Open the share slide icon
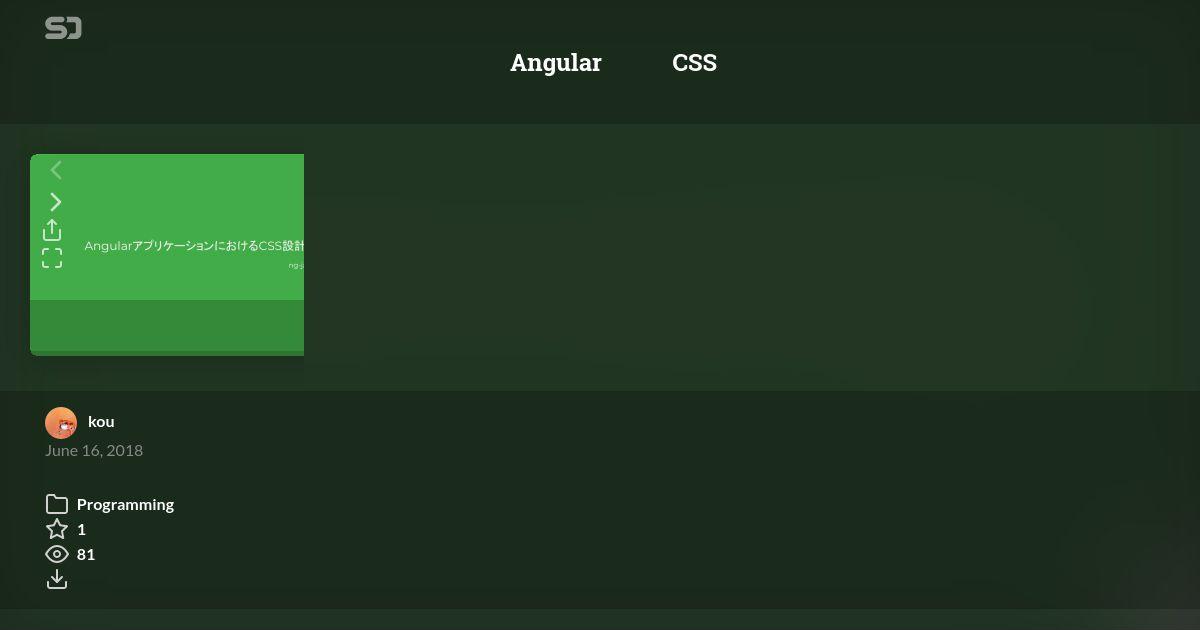1200x630 pixels. click(52, 231)
